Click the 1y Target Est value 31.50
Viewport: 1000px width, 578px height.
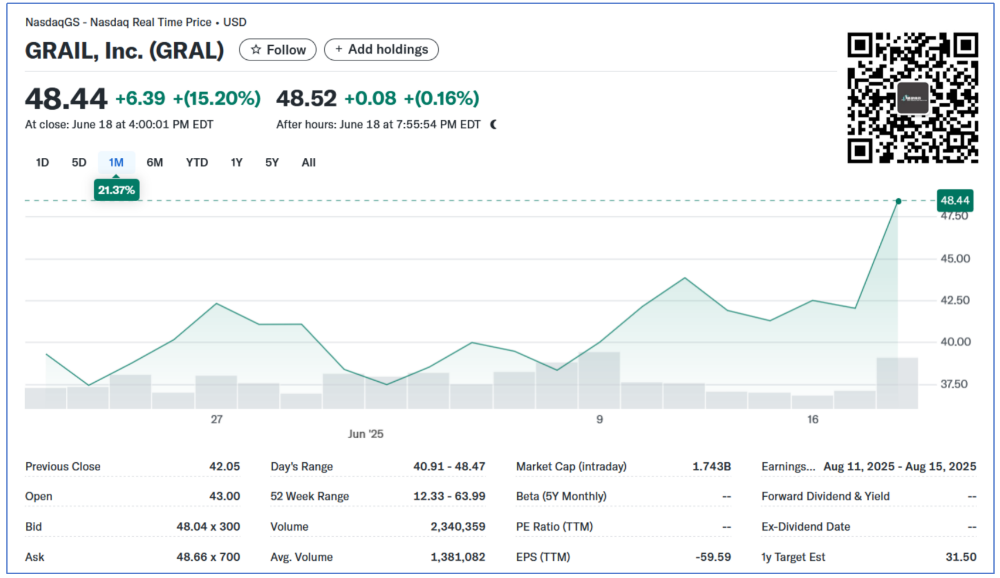pyautogui.click(x=961, y=557)
